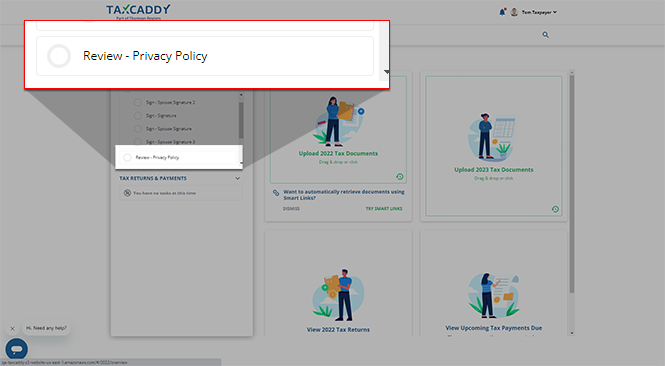Click the Tom Taxpayer profile avatar

click(x=514, y=12)
